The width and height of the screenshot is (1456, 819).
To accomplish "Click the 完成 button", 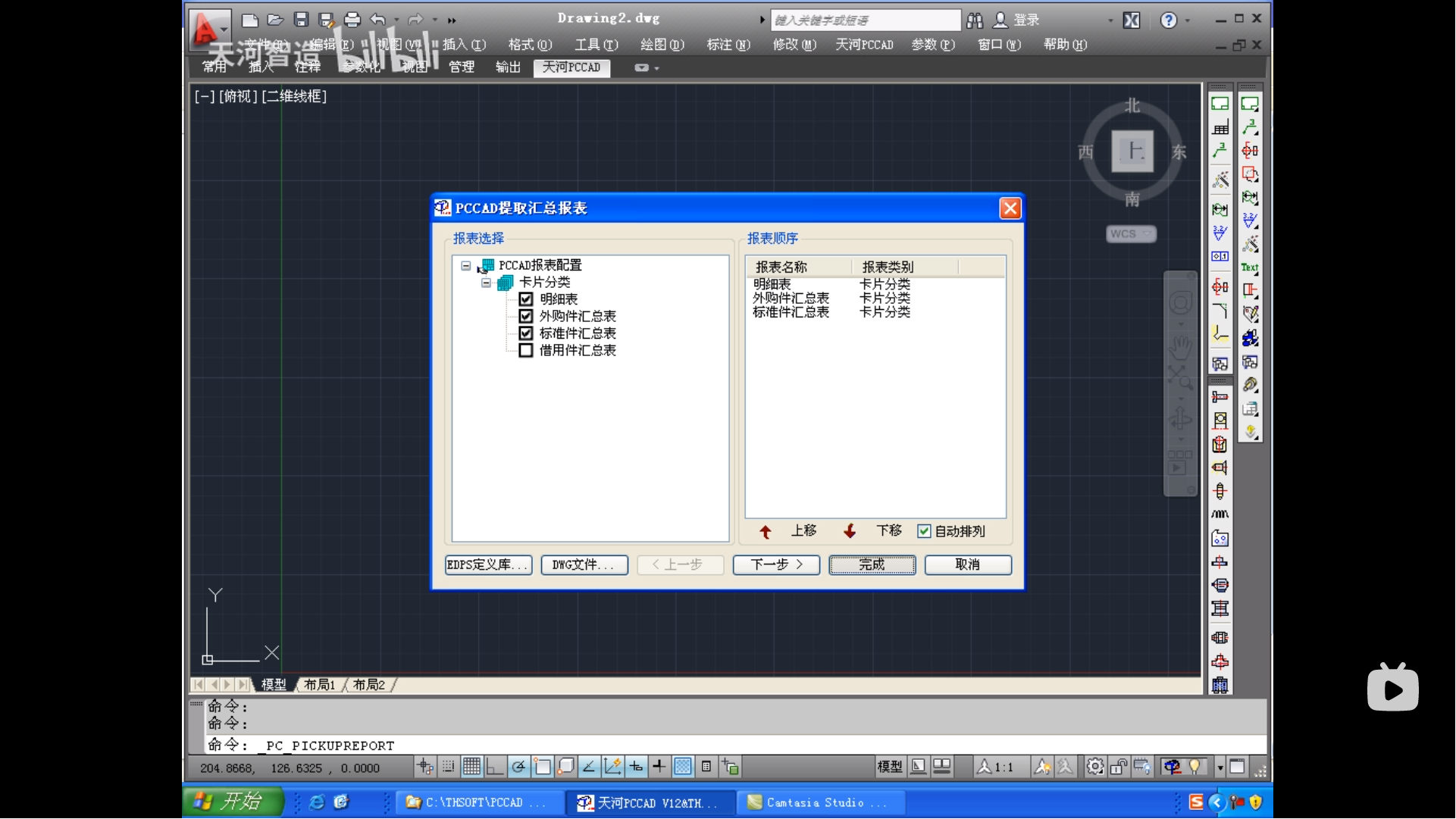I will pyautogui.click(x=872, y=565).
